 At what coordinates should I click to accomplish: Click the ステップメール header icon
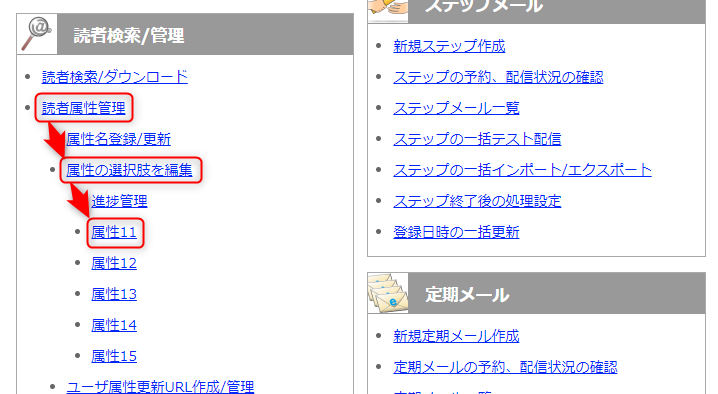click(x=388, y=10)
